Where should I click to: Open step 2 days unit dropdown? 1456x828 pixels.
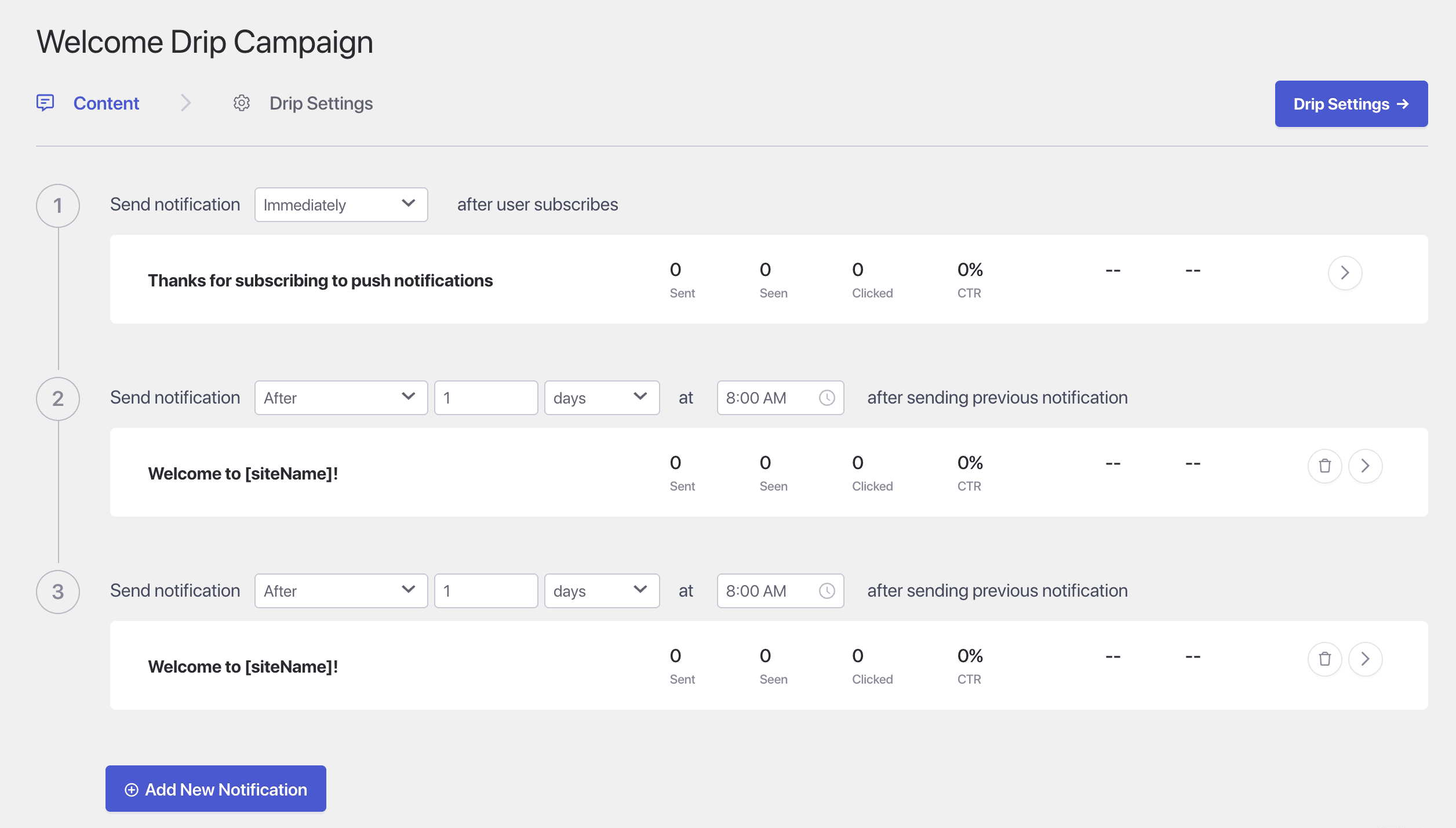(x=601, y=398)
